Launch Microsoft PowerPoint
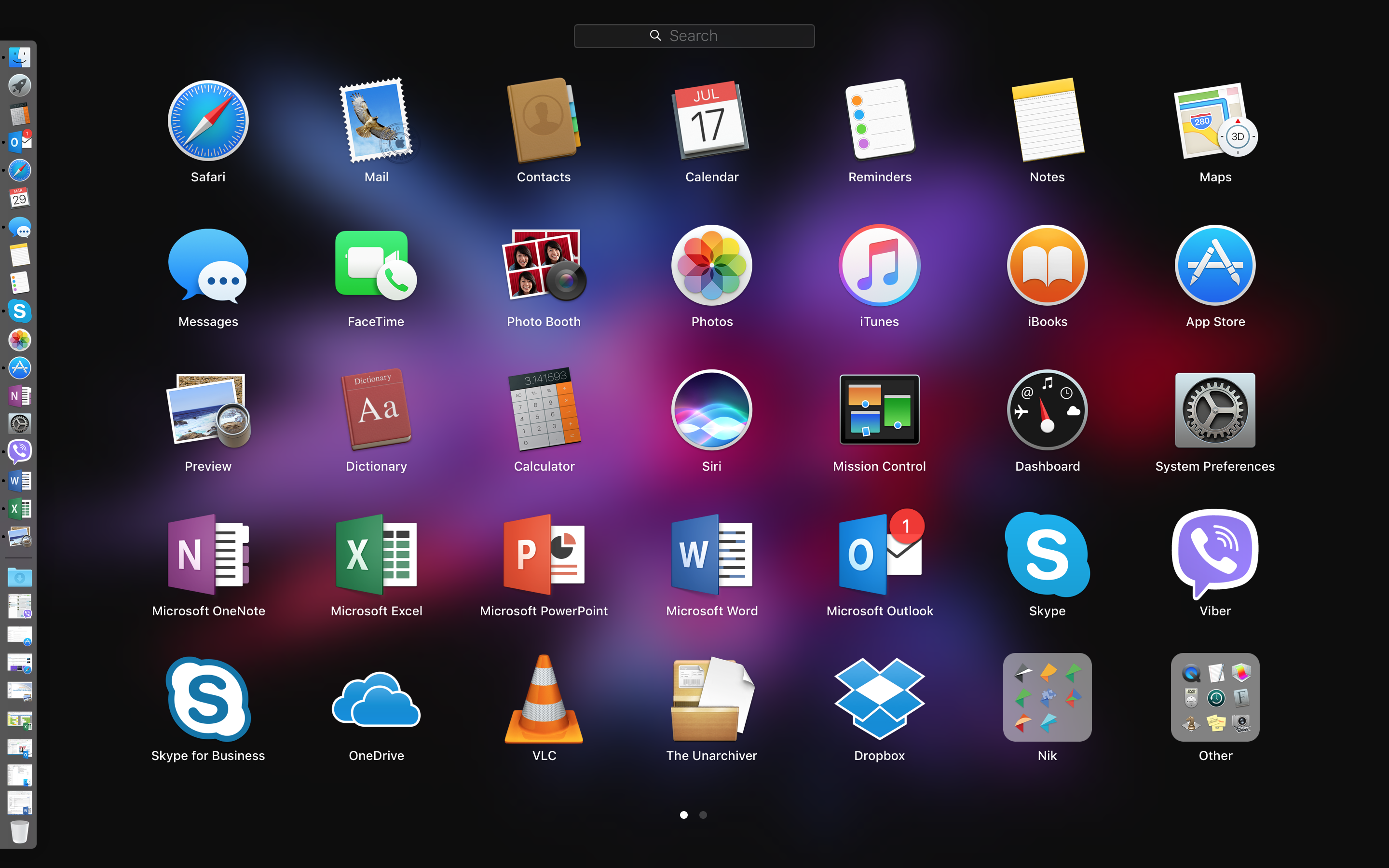 coord(544,555)
